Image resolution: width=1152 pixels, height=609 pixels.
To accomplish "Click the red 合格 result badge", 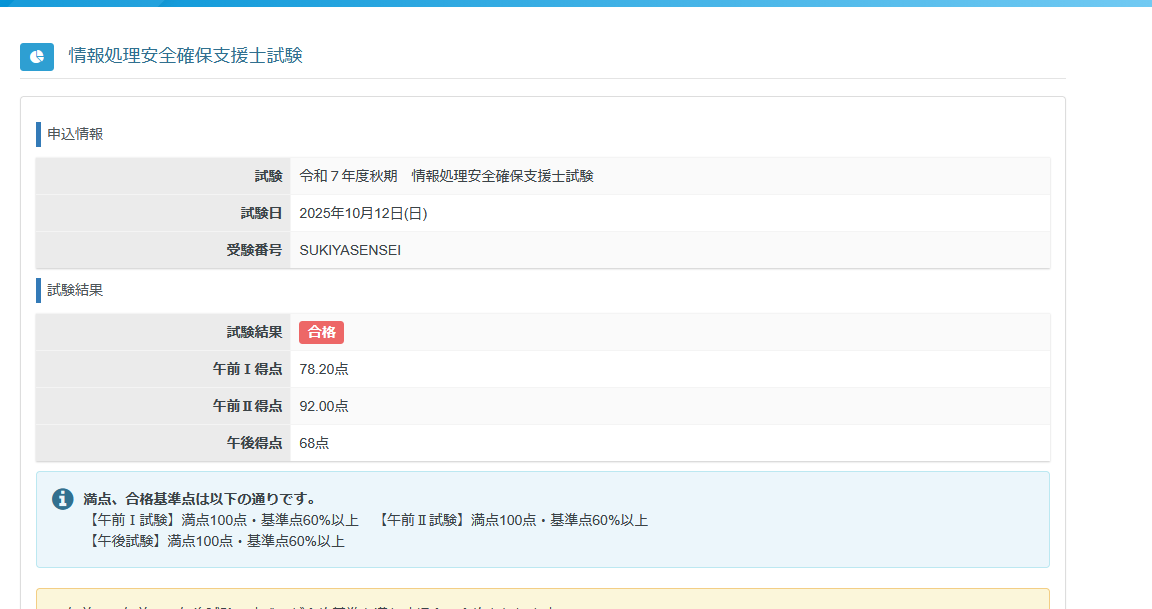I will pyautogui.click(x=321, y=332).
